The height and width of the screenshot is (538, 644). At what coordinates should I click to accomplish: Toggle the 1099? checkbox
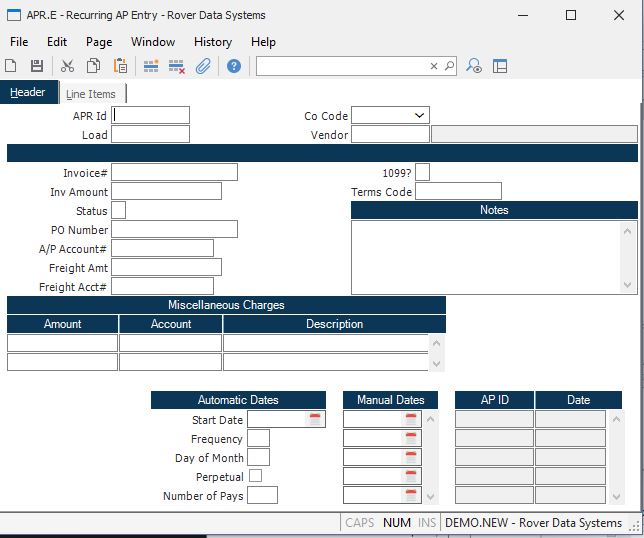(422, 172)
